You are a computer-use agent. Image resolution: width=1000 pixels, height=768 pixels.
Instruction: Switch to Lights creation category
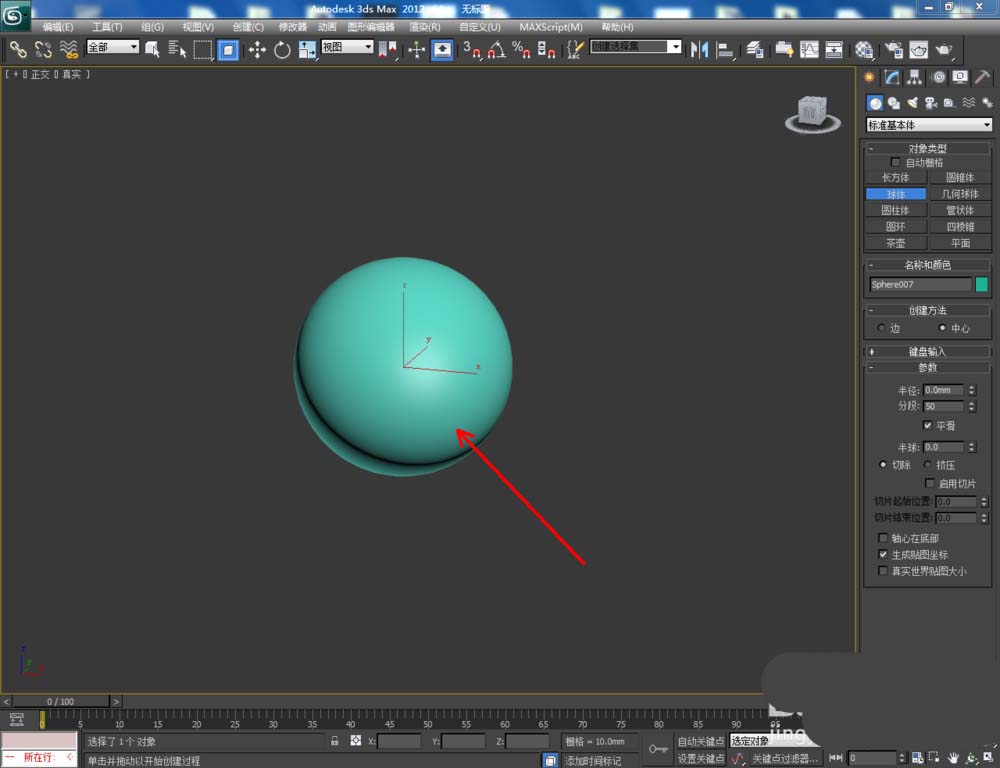[x=912, y=103]
